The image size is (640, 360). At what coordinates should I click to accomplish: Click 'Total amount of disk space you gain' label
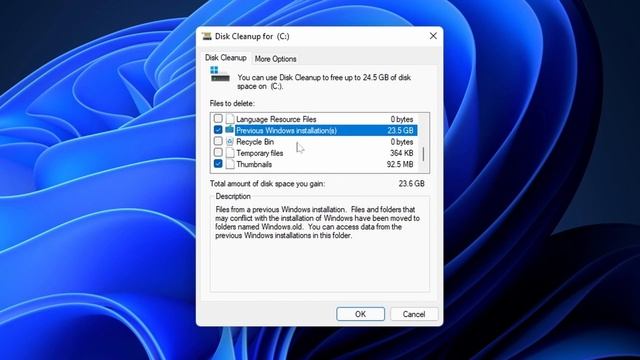coord(267,184)
